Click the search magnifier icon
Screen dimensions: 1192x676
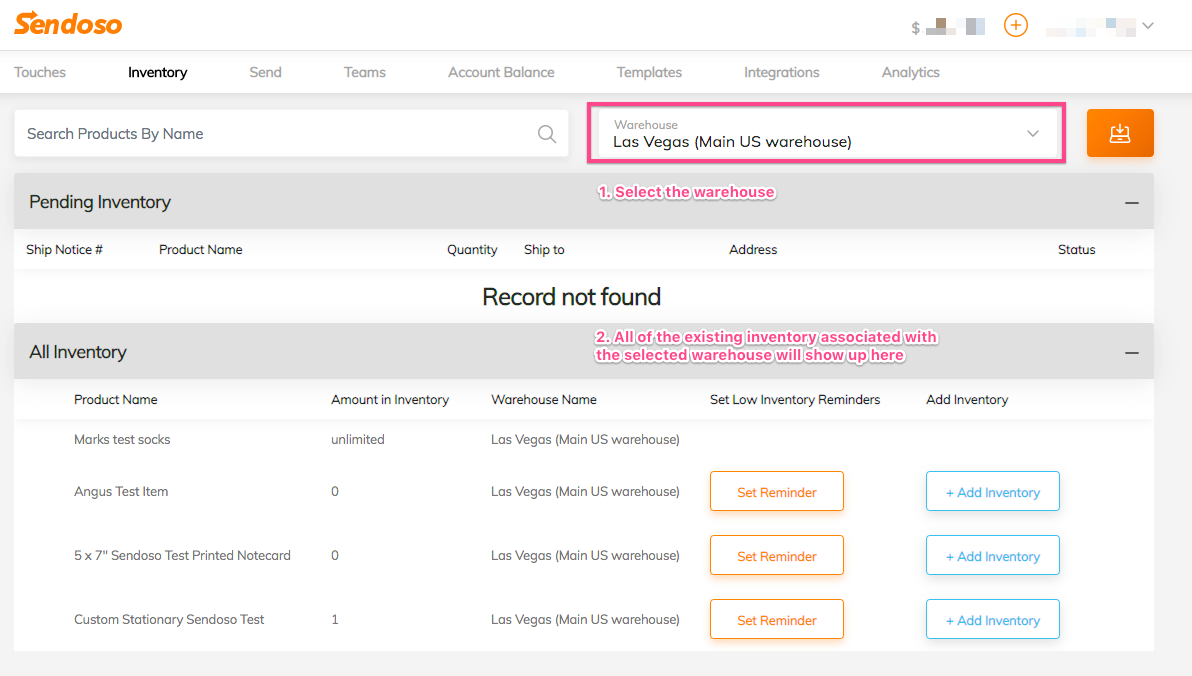[547, 134]
